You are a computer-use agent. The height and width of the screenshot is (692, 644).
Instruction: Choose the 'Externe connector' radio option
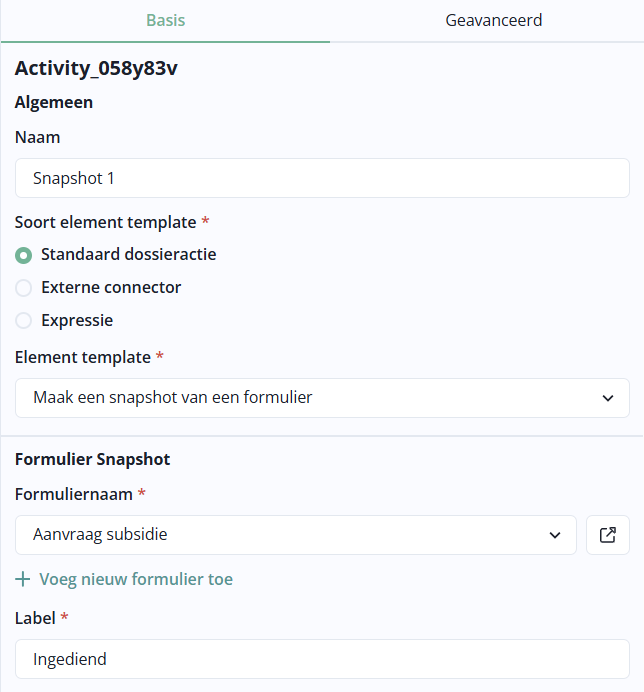pos(24,288)
